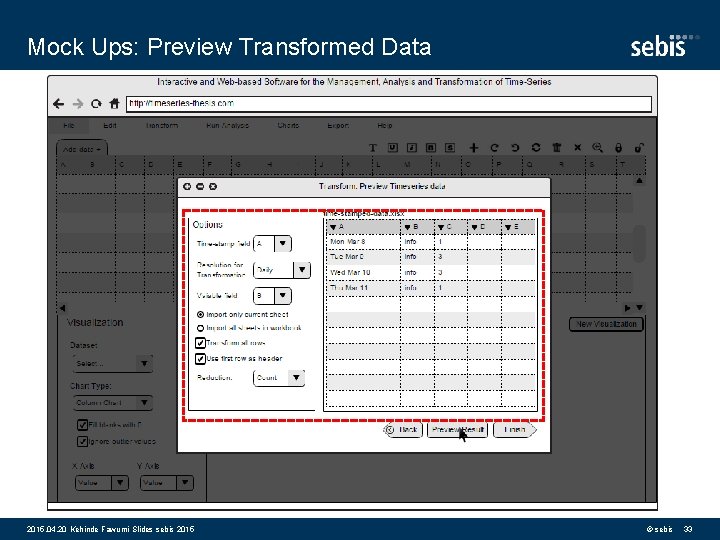
Task: Click the undo counter-clockwise arrow icon
Action: 515,147
